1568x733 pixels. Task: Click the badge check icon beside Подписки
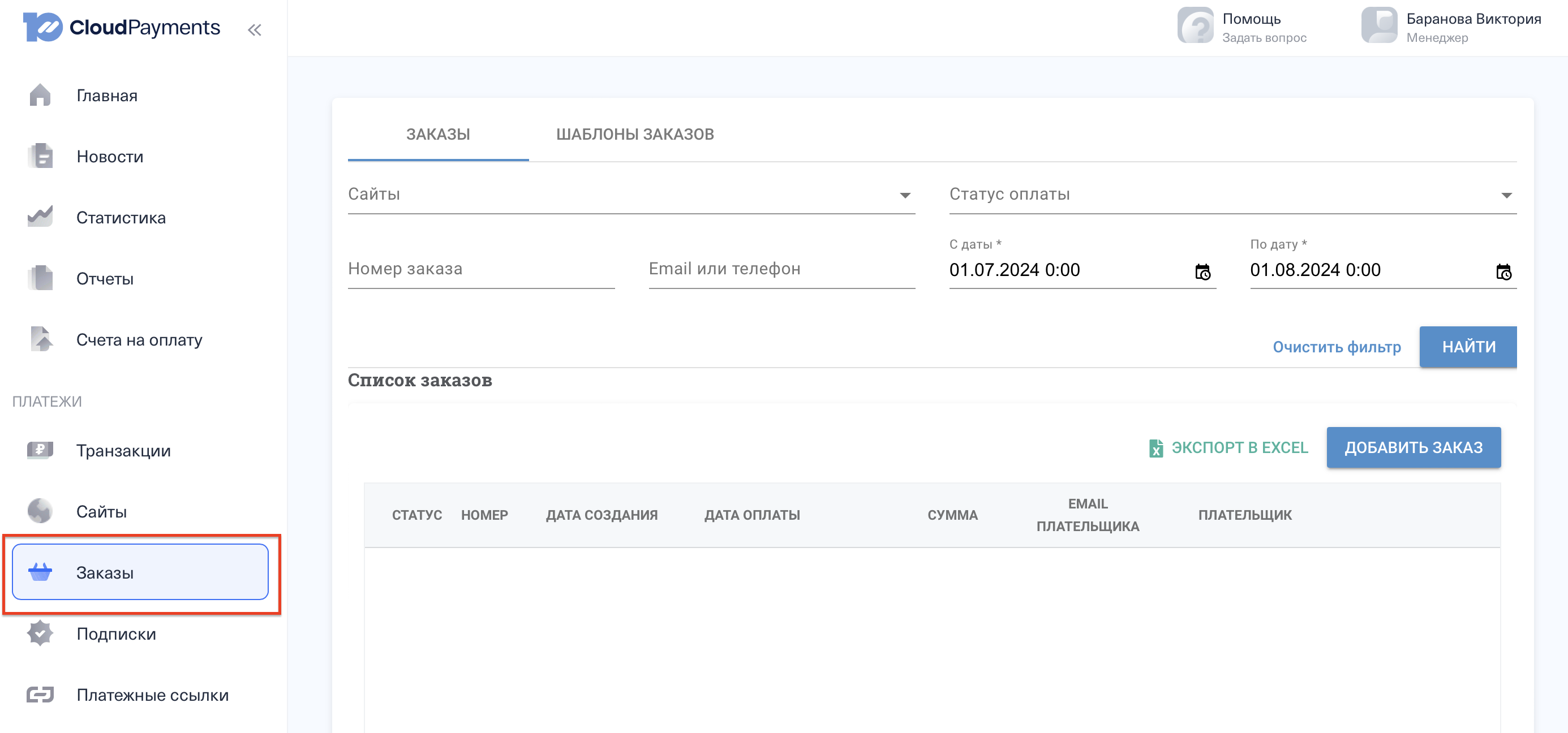point(40,633)
